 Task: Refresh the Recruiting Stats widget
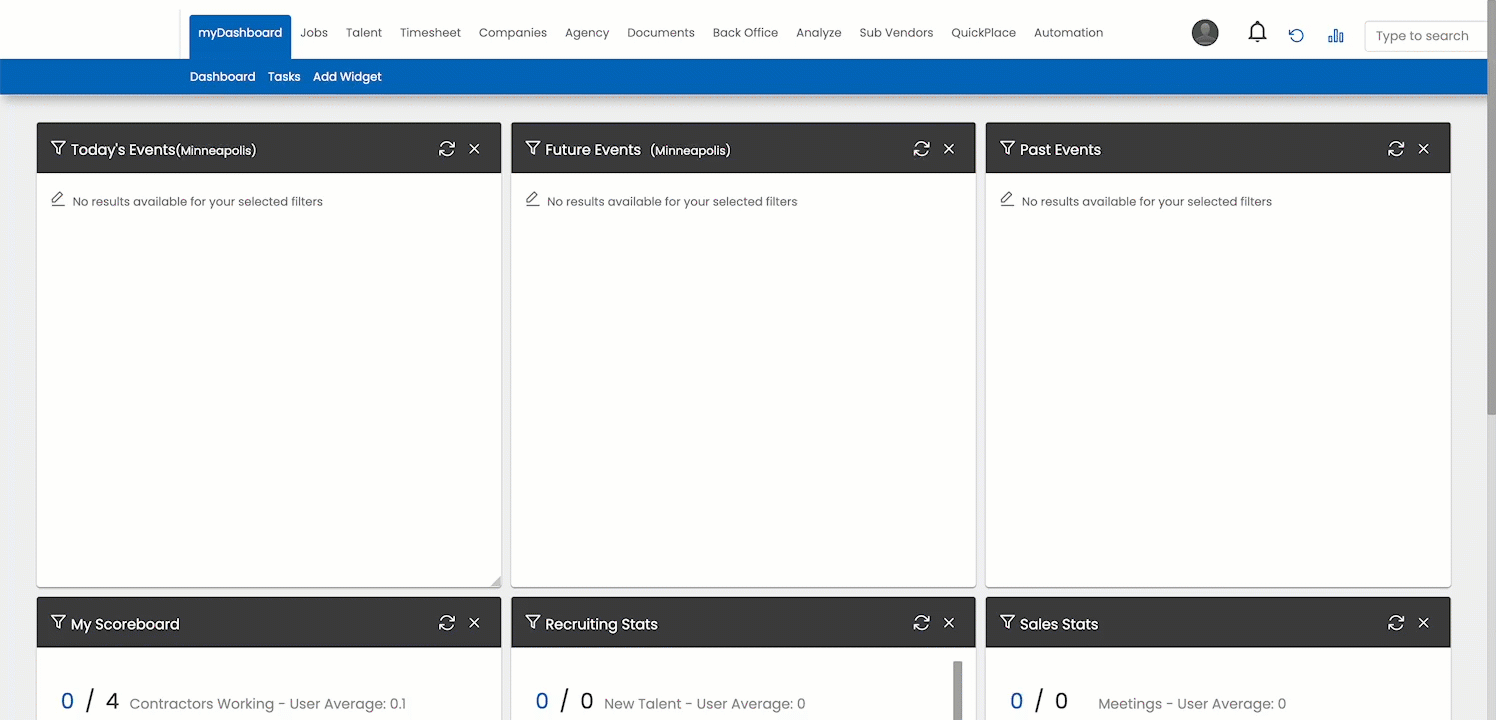pyautogui.click(x=922, y=623)
